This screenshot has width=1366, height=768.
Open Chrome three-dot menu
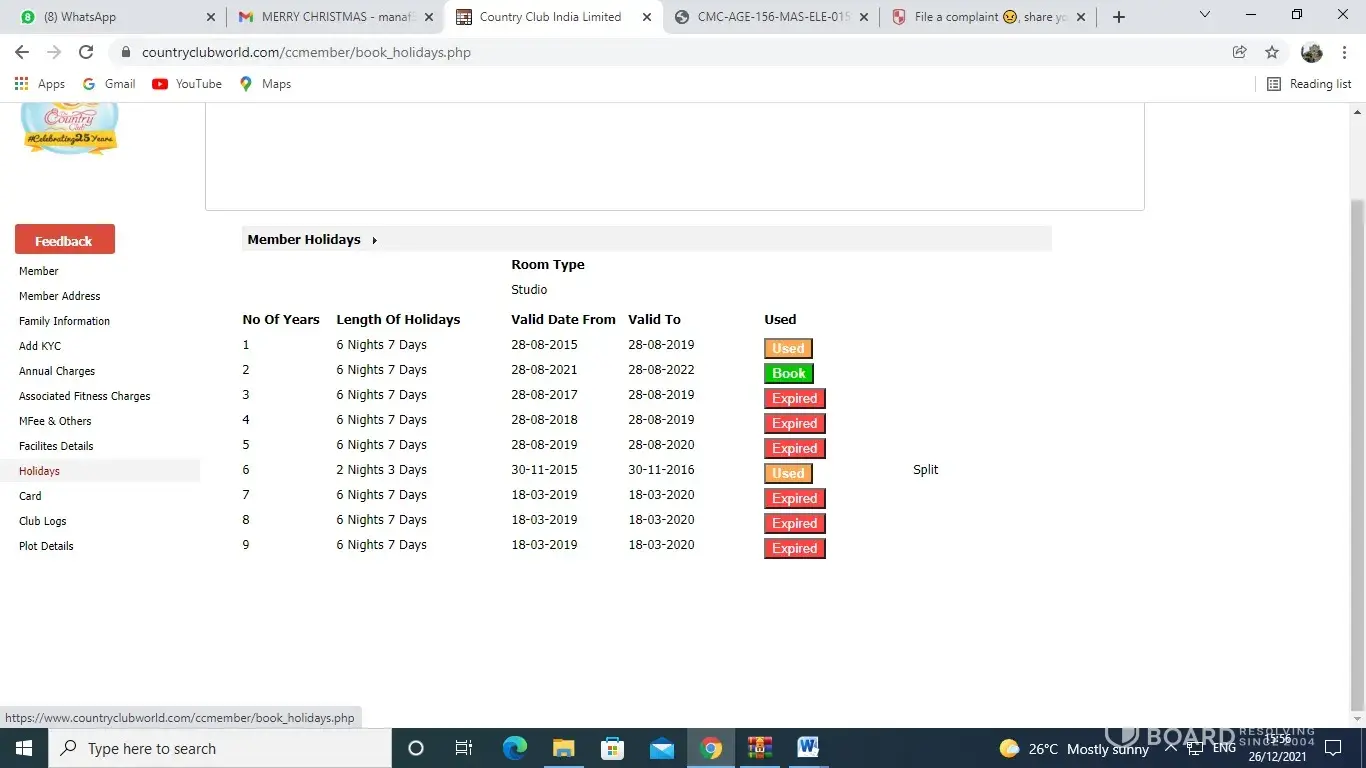[x=1344, y=52]
